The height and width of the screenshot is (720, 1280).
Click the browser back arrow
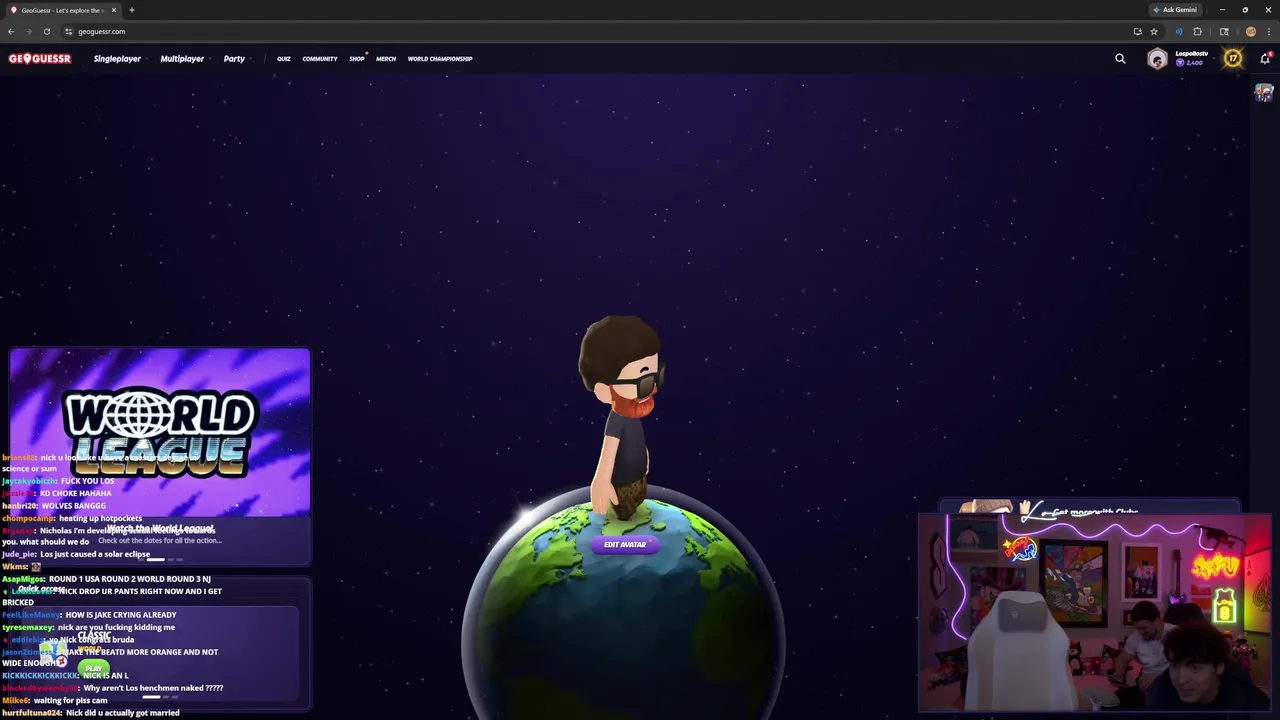11,31
